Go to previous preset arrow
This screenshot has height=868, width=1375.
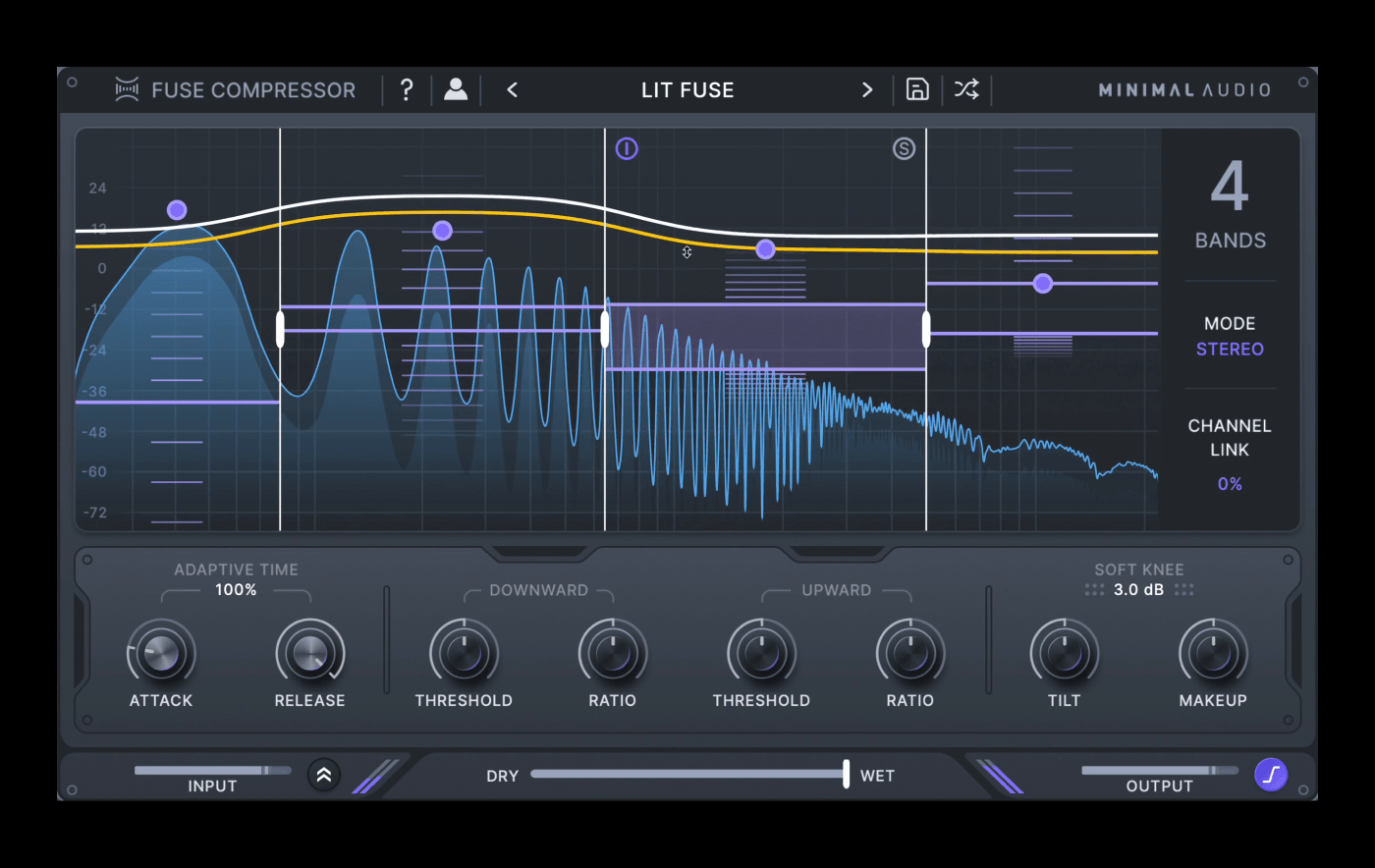pyautogui.click(x=512, y=90)
